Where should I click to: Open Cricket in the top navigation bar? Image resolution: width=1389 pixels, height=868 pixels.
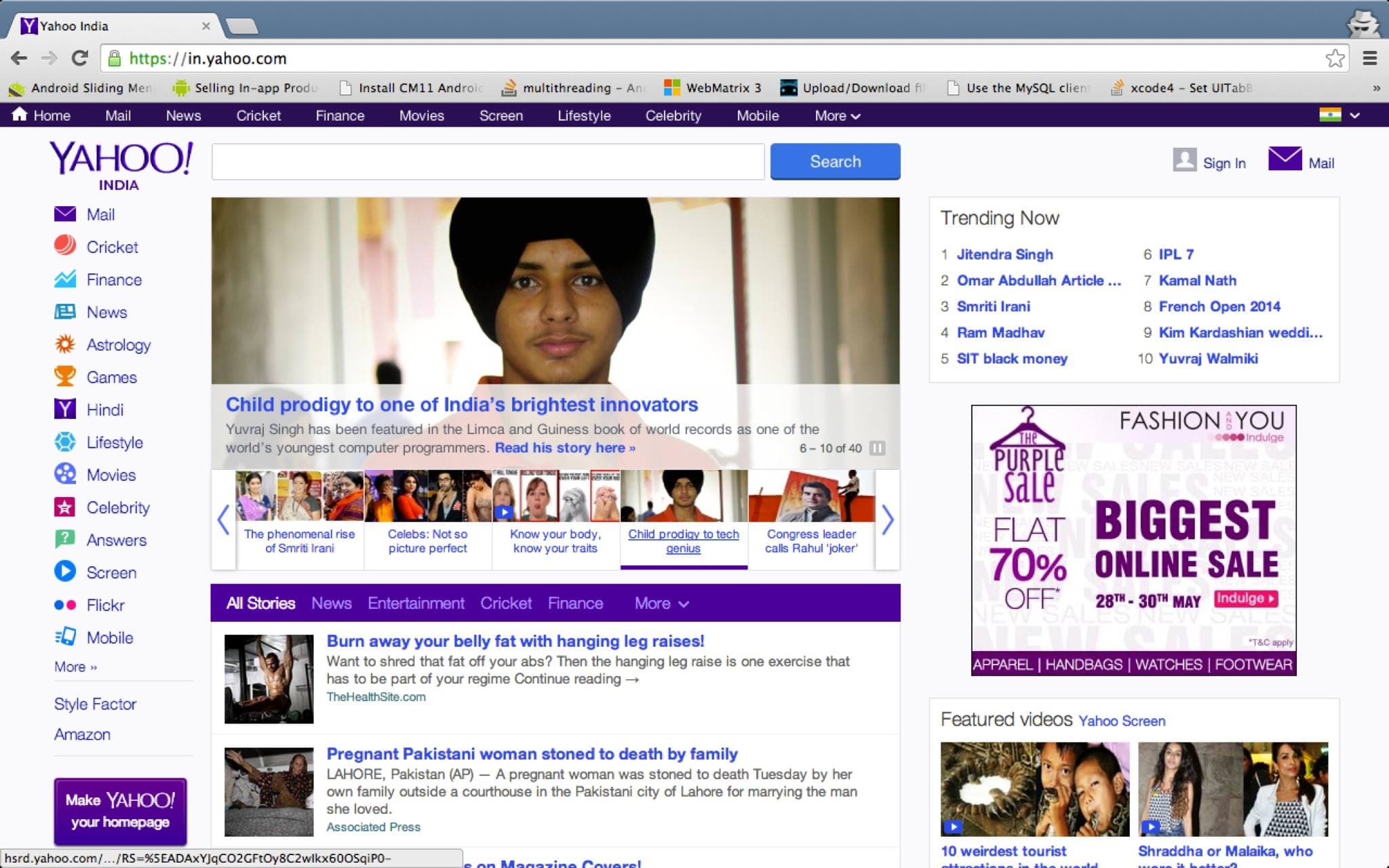click(x=258, y=115)
